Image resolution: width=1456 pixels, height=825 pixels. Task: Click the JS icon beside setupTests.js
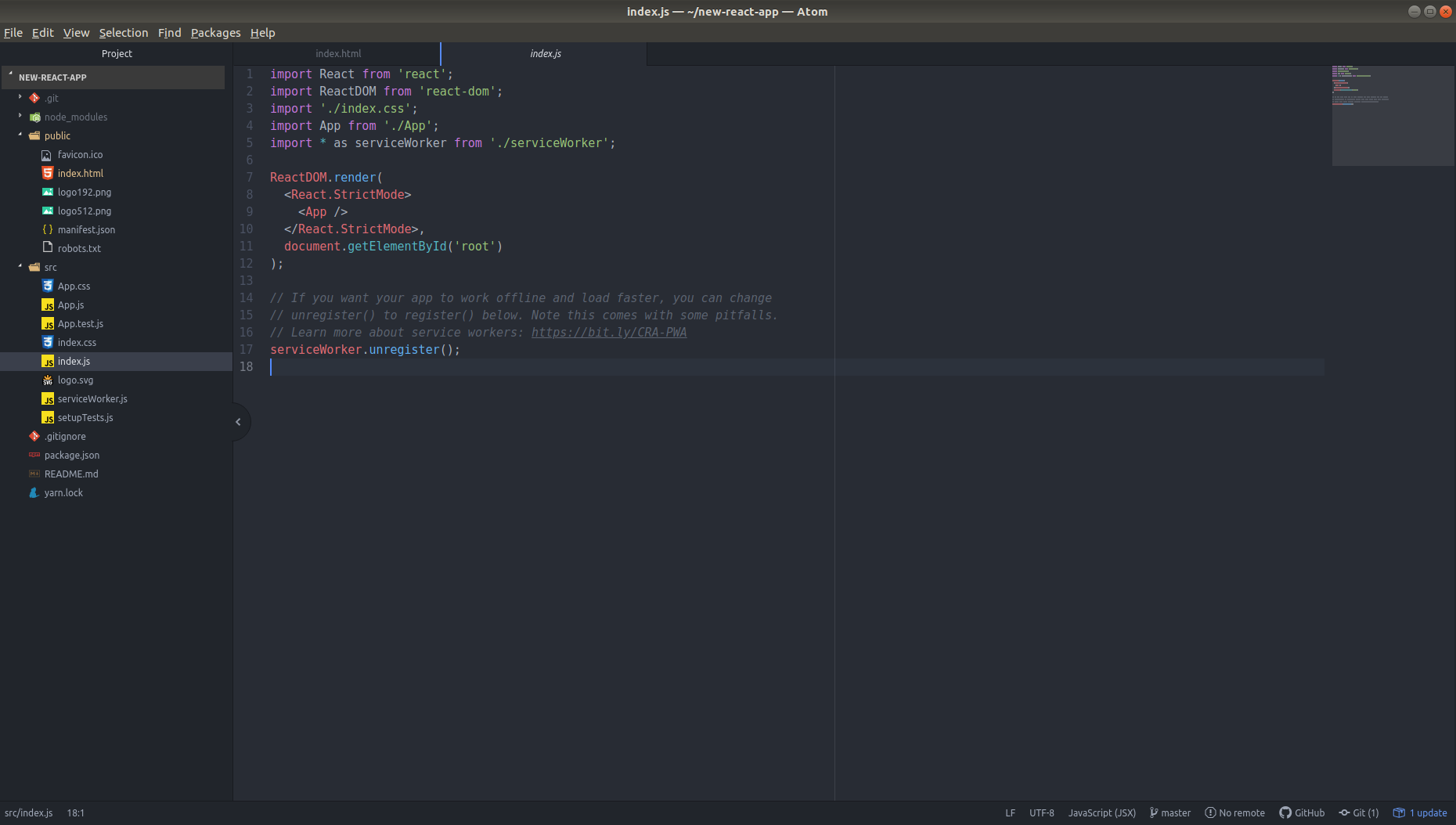coord(48,417)
